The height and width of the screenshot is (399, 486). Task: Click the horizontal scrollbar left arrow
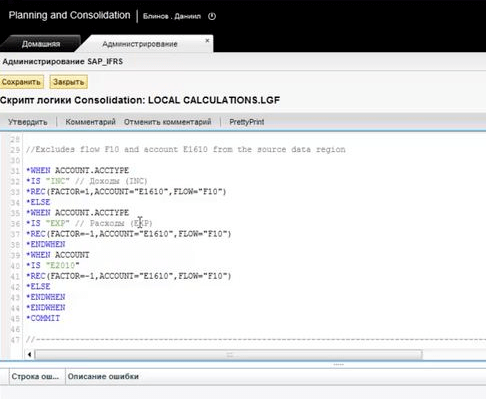[29, 354]
